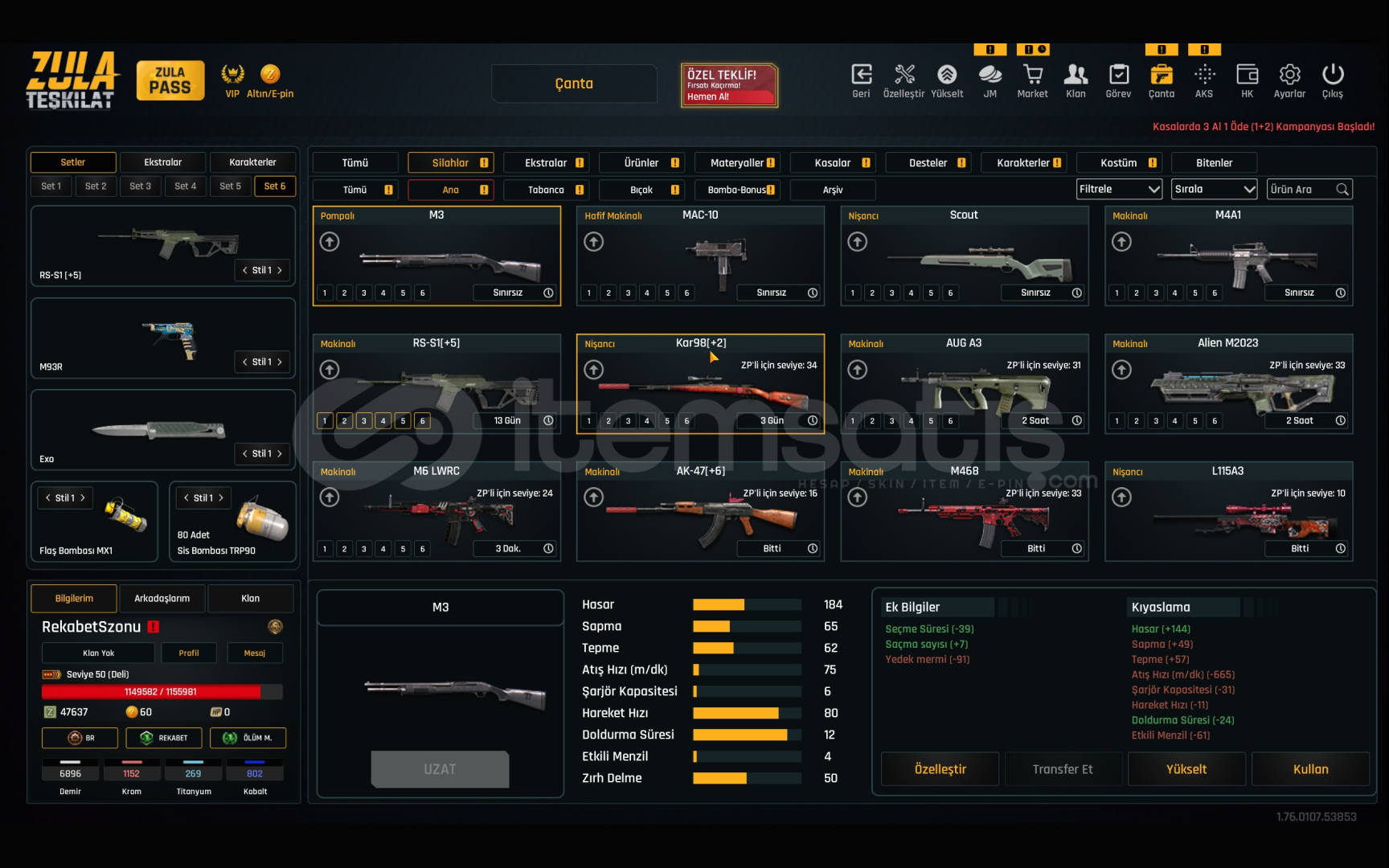Open the Görev missions icon
This screenshot has height=868, width=1389.
[x=1118, y=75]
